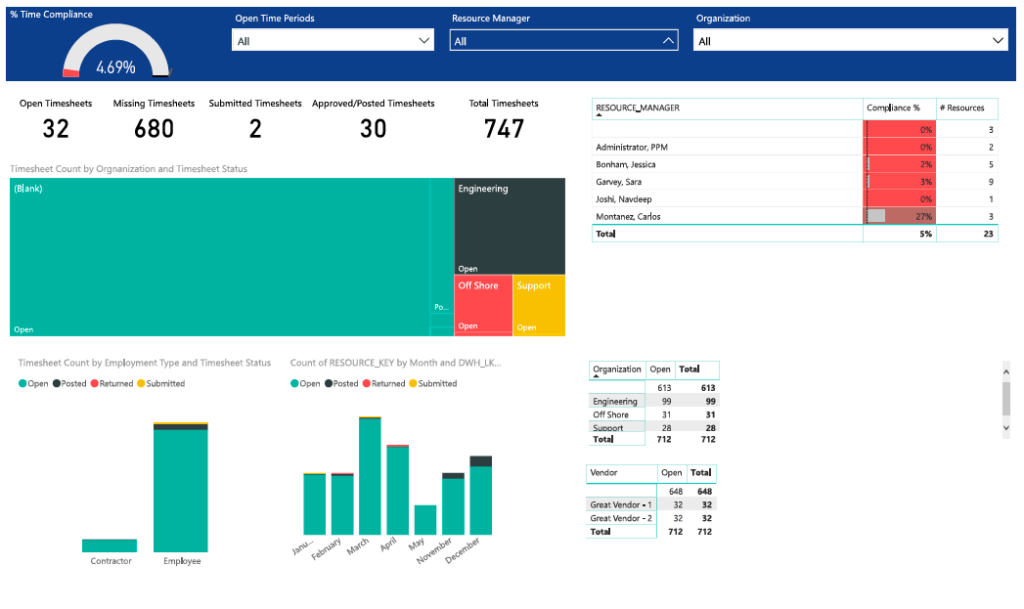Click the Open legend dot in Employment Type chart
Viewport: 1024px width, 609px height.
[x=22, y=383]
